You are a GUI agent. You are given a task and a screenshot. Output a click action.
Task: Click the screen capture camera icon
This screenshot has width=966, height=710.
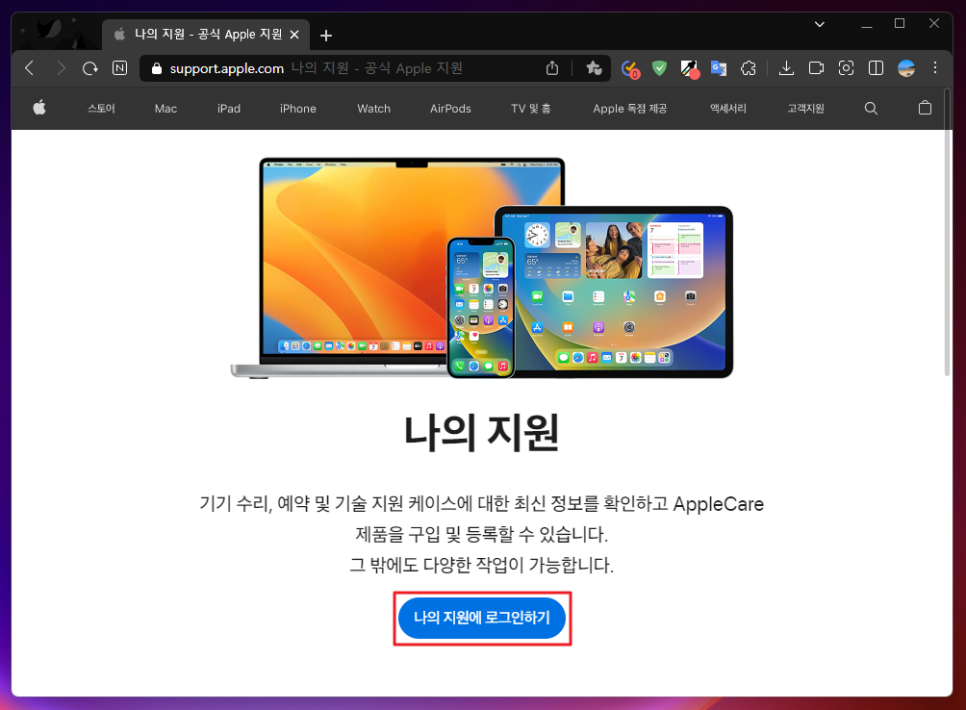(x=846, y=68)
